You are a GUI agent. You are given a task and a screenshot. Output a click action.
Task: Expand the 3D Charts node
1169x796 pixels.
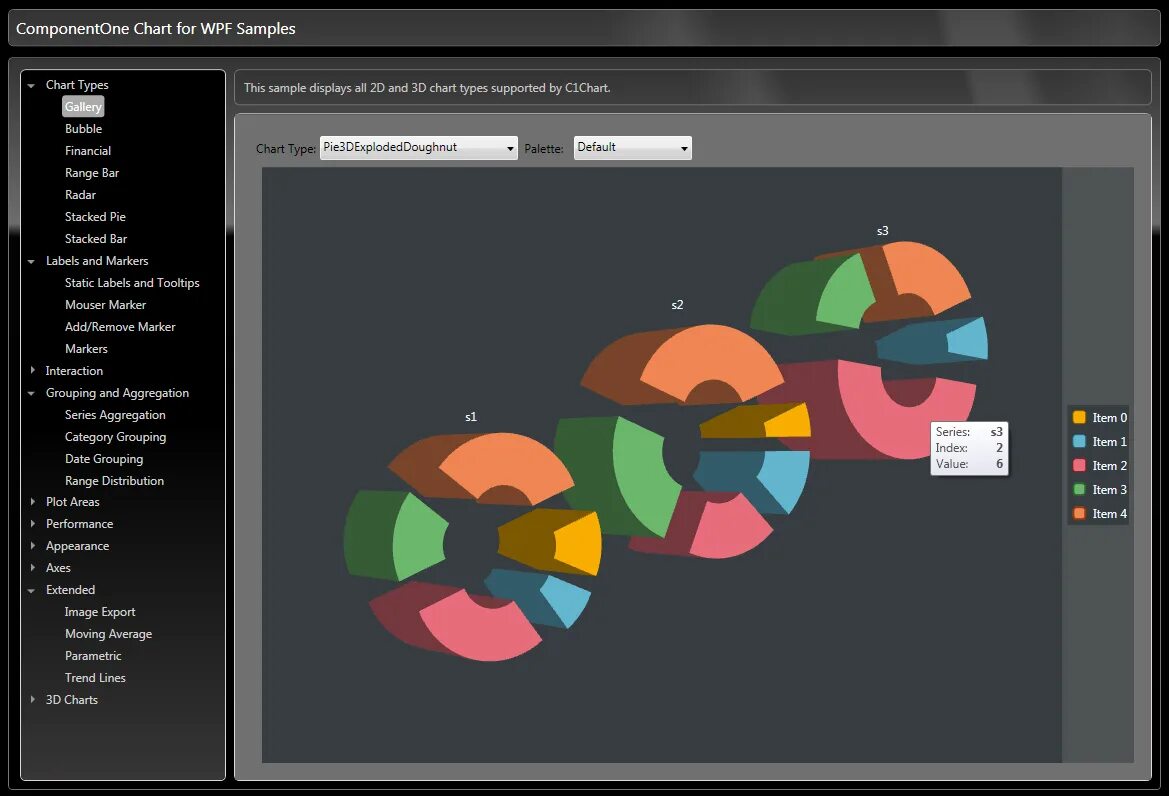(x=32, y=700)
